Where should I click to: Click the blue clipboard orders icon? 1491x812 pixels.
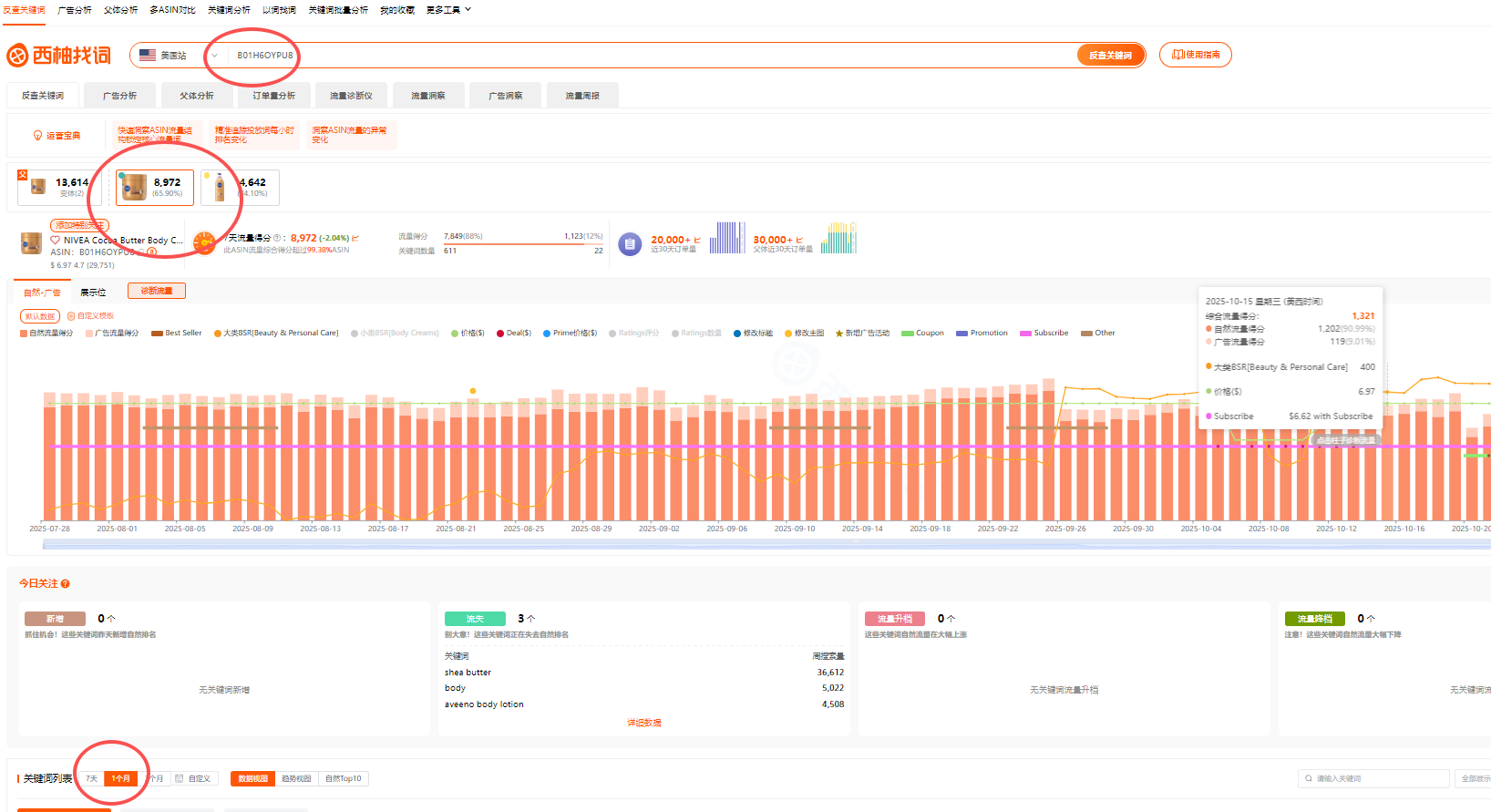[630, 243]
